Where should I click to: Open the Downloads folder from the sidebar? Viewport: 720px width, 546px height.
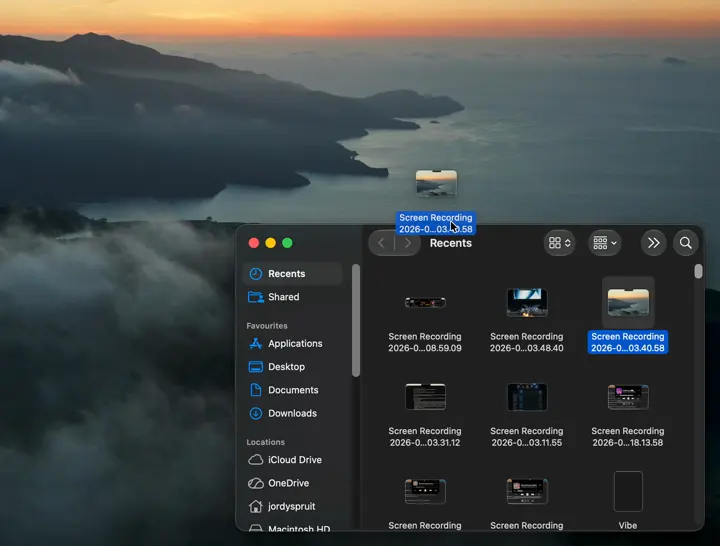pyautogui.click(x=293, y=413)
